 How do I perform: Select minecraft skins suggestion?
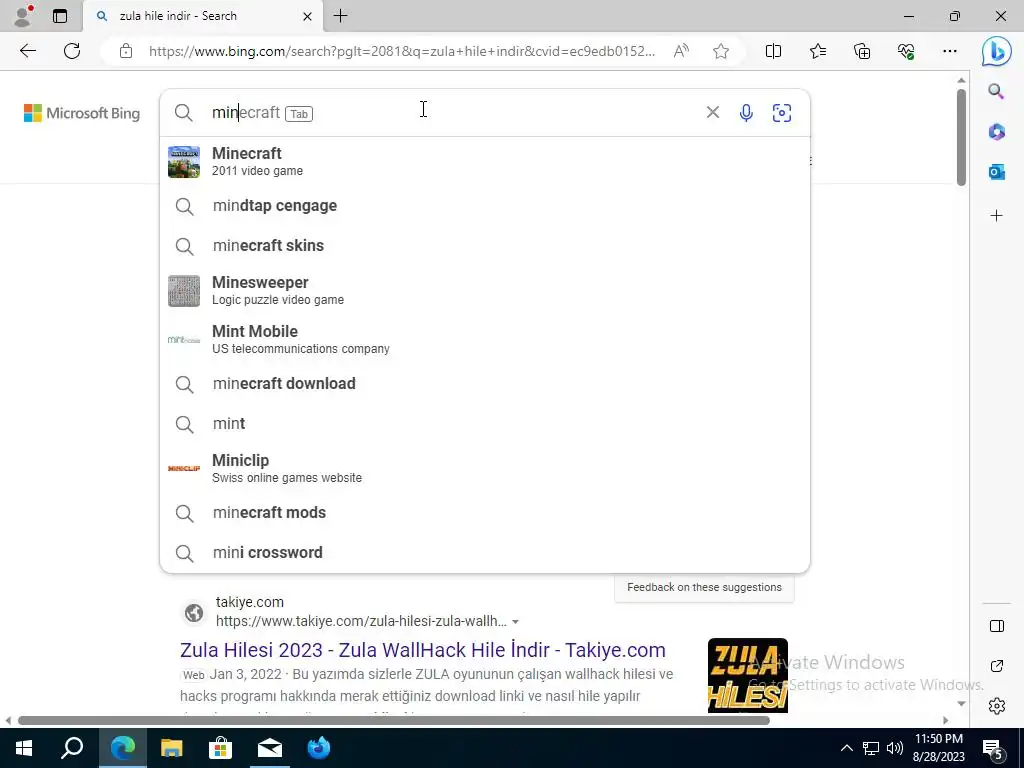click(485, 246)
